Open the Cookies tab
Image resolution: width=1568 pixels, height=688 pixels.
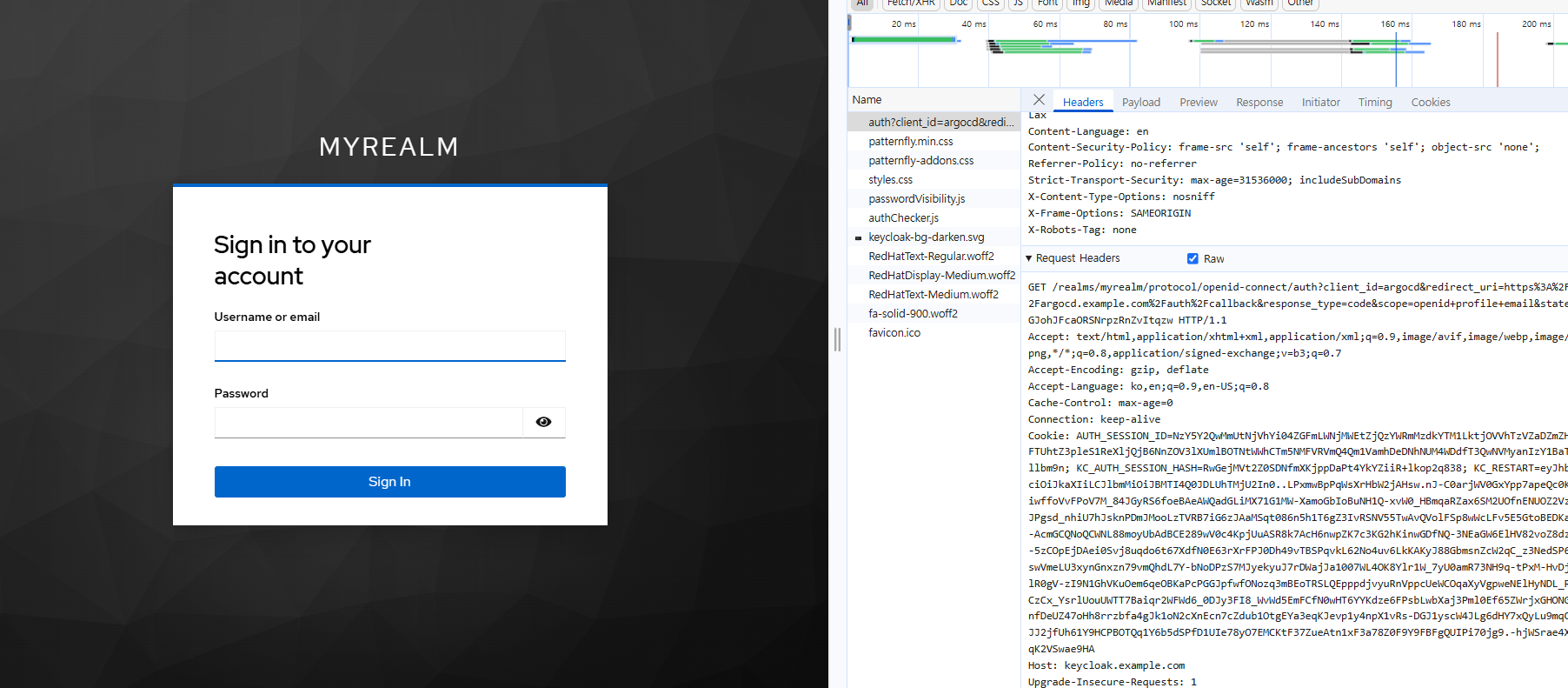point(1431,102)
